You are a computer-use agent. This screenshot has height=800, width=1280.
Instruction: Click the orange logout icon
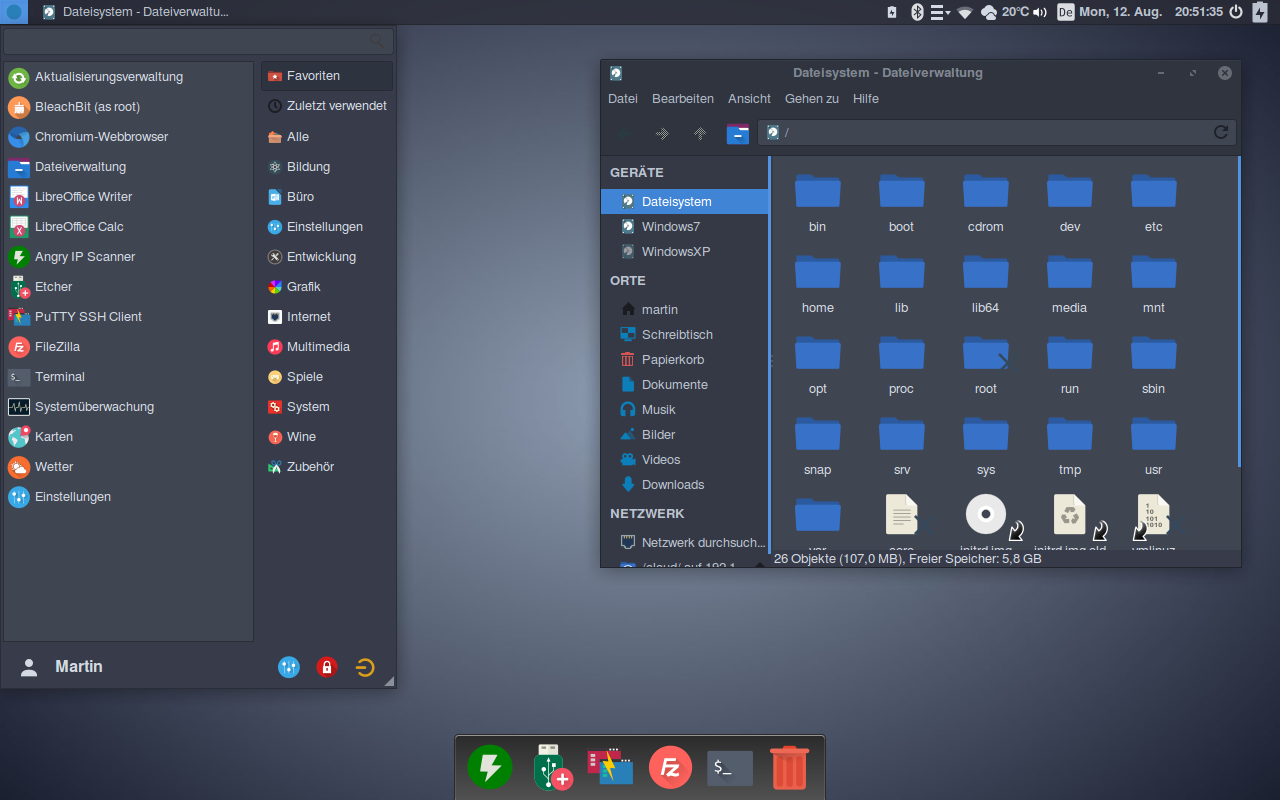365,667
